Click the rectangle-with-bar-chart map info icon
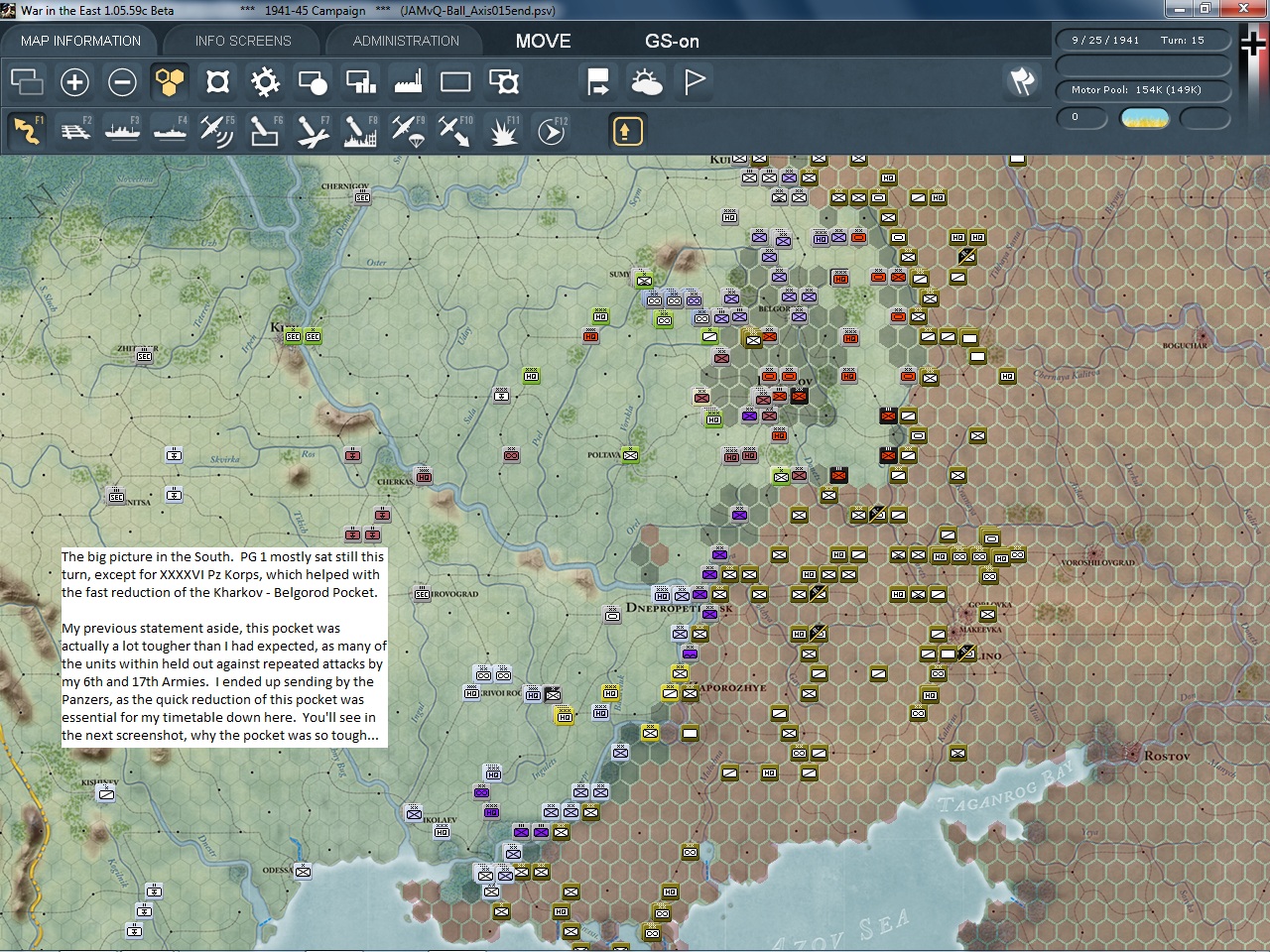The image size is (1270, 952). (x=360, y=81)
